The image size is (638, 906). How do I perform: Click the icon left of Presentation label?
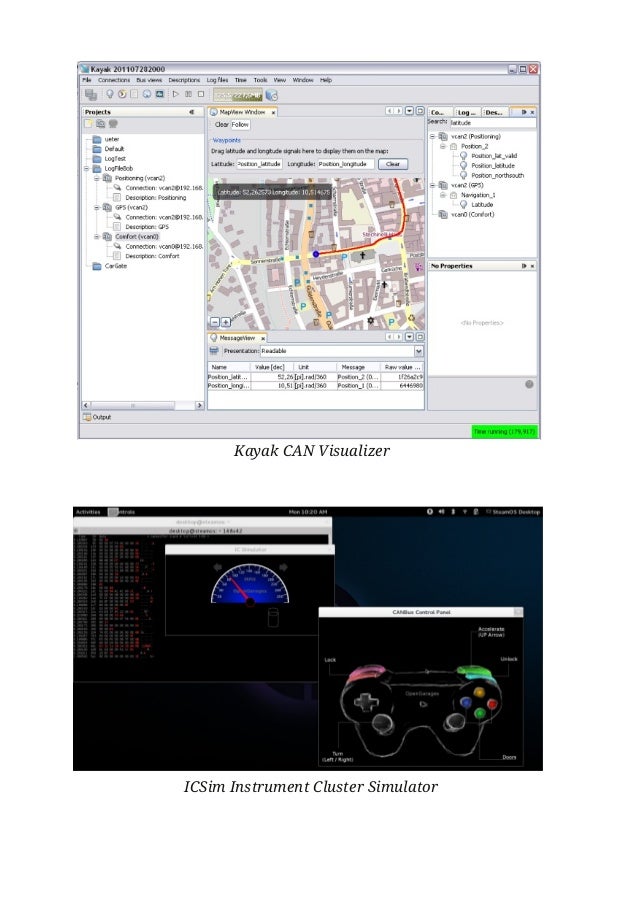click(x=214, y=351)
